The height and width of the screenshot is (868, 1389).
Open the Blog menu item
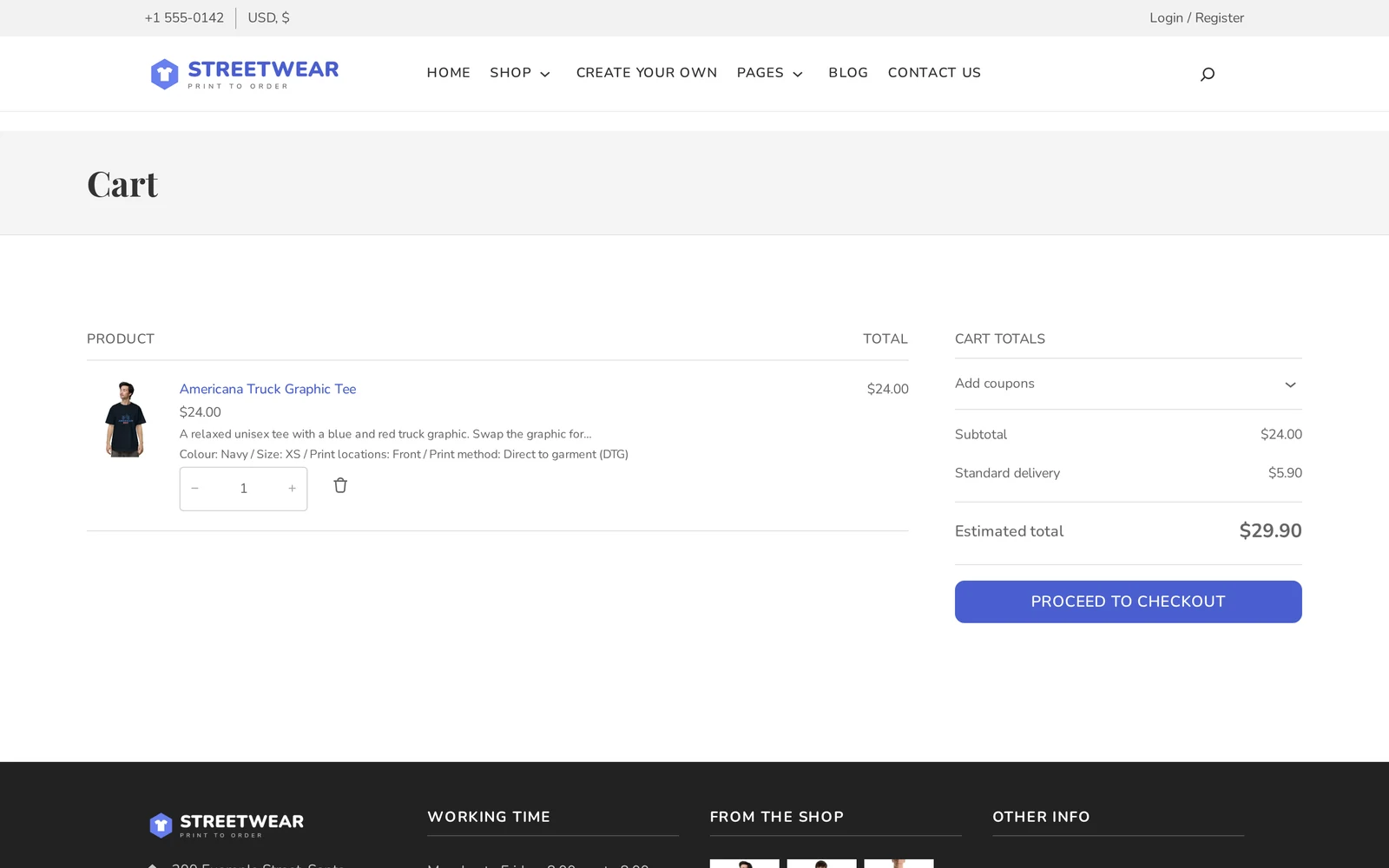848,73
